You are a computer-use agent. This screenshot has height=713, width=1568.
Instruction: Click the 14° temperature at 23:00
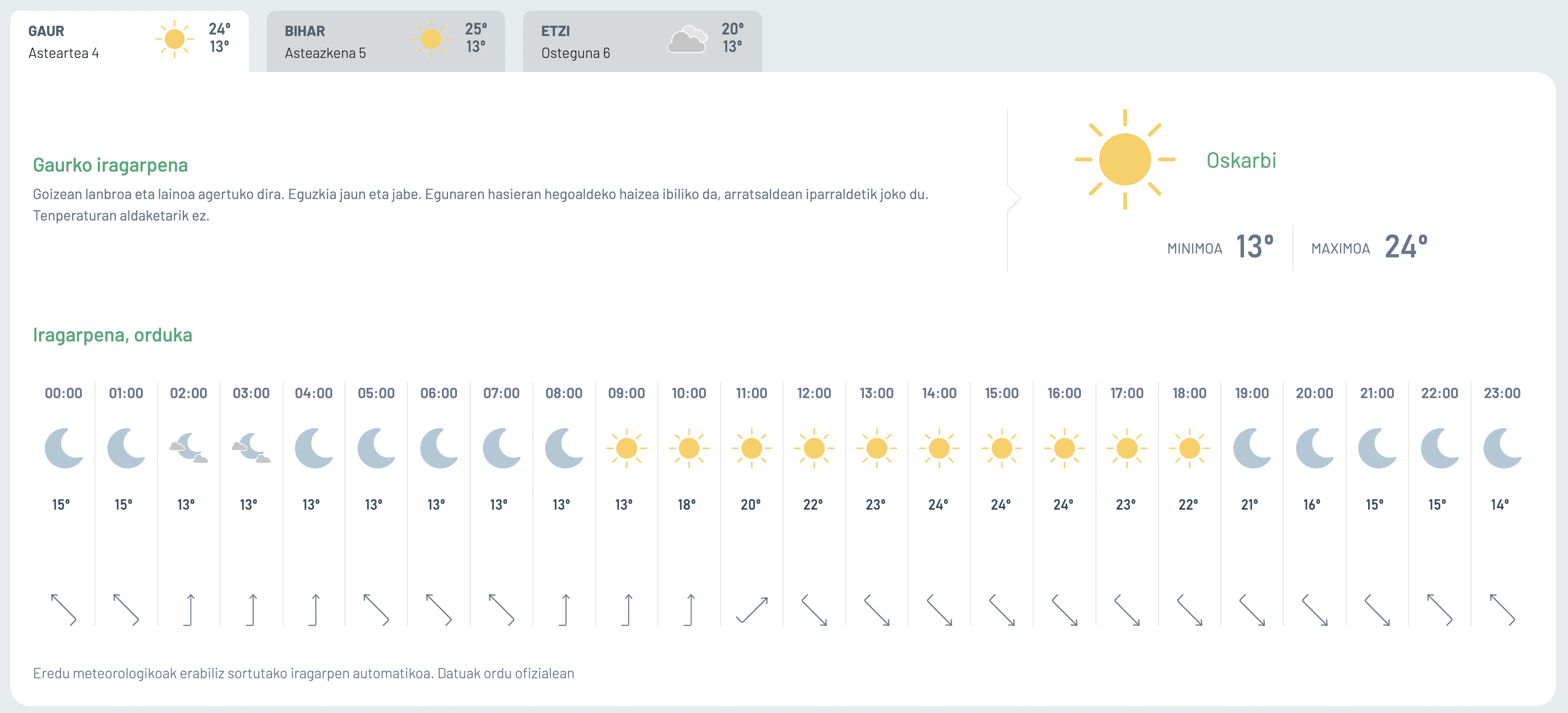point(1500,505)
